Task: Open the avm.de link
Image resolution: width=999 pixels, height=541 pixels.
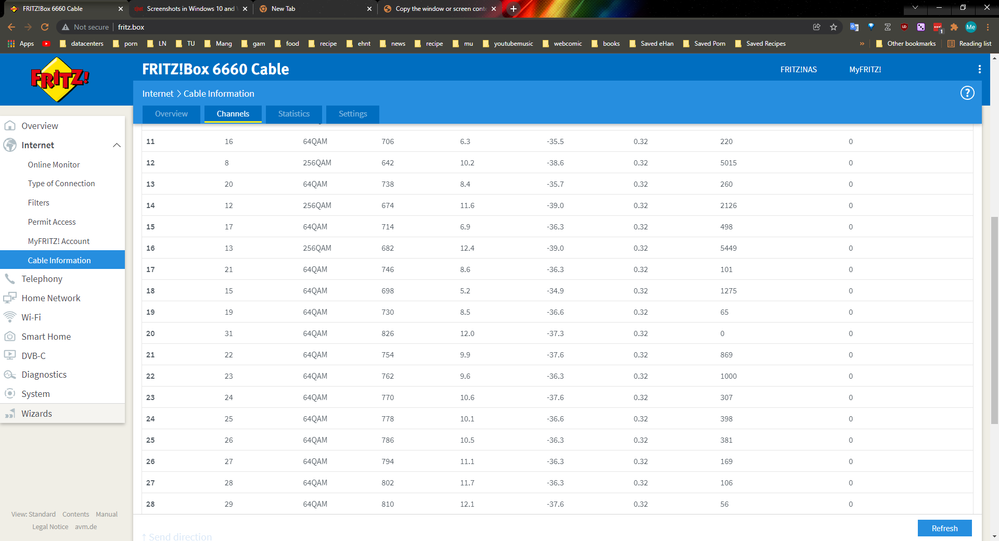Action: [86, 527]
